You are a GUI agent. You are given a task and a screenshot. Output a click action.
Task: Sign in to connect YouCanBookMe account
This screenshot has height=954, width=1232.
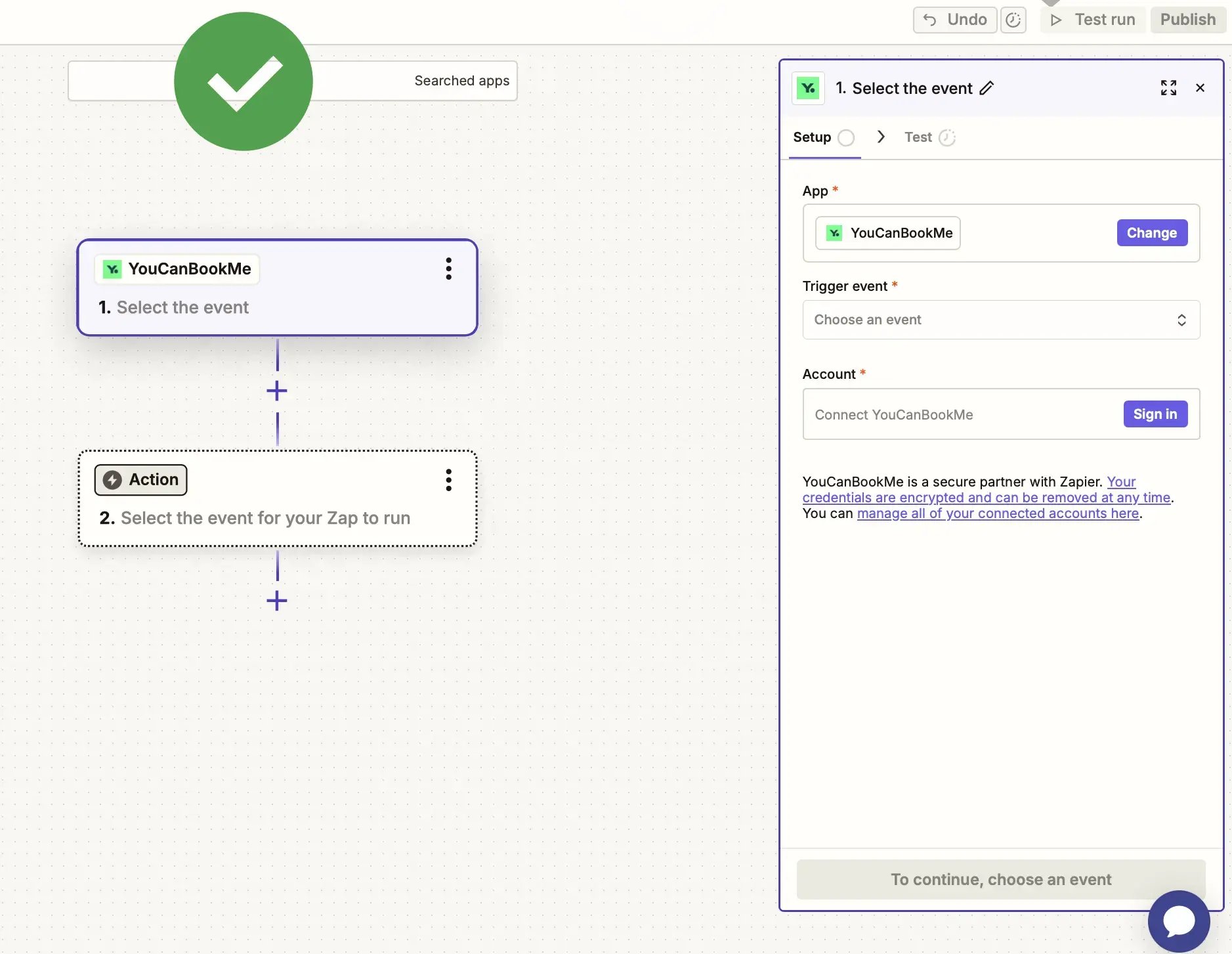point(1155,414)
